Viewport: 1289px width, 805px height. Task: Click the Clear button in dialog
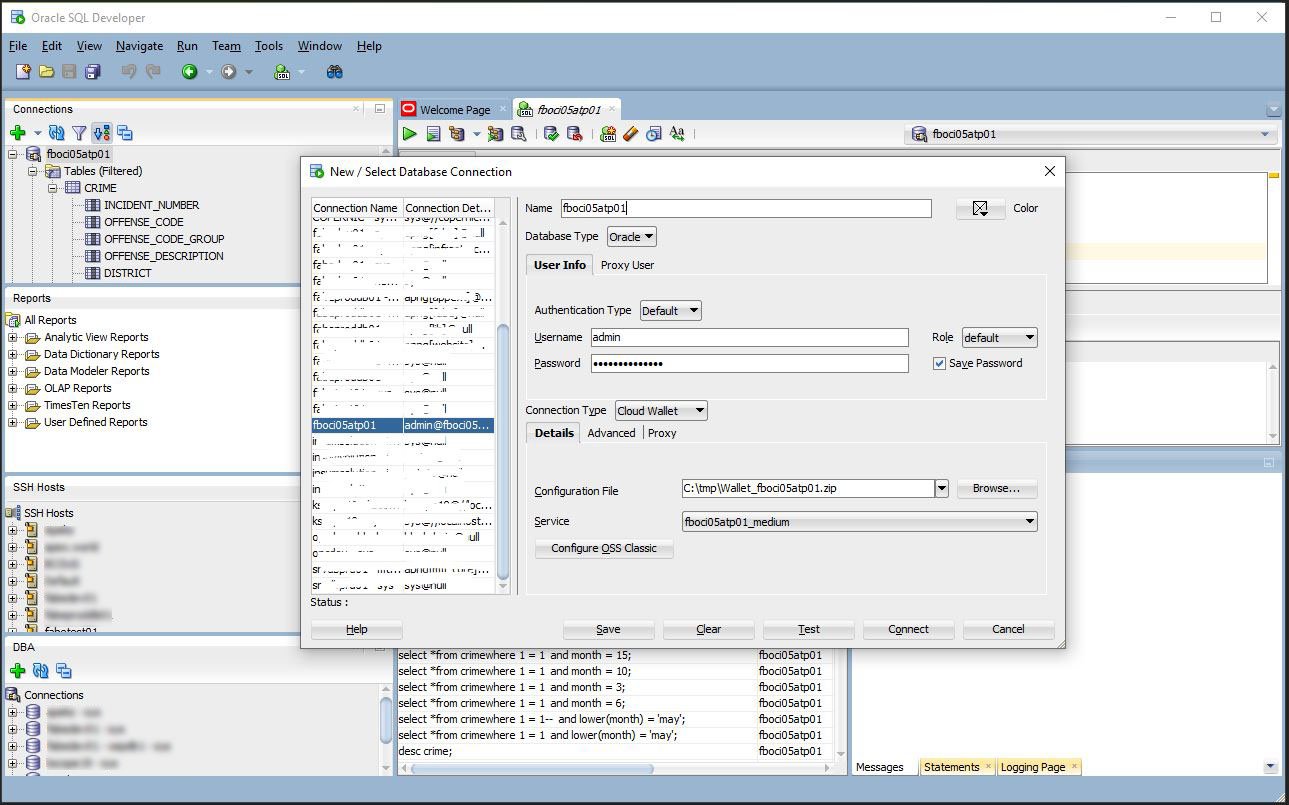click(708, 629)
